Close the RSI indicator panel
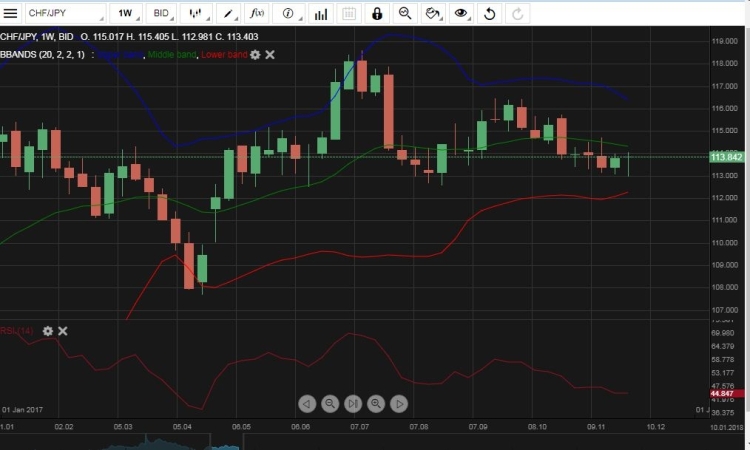The image size is (750, 450). 62,330
